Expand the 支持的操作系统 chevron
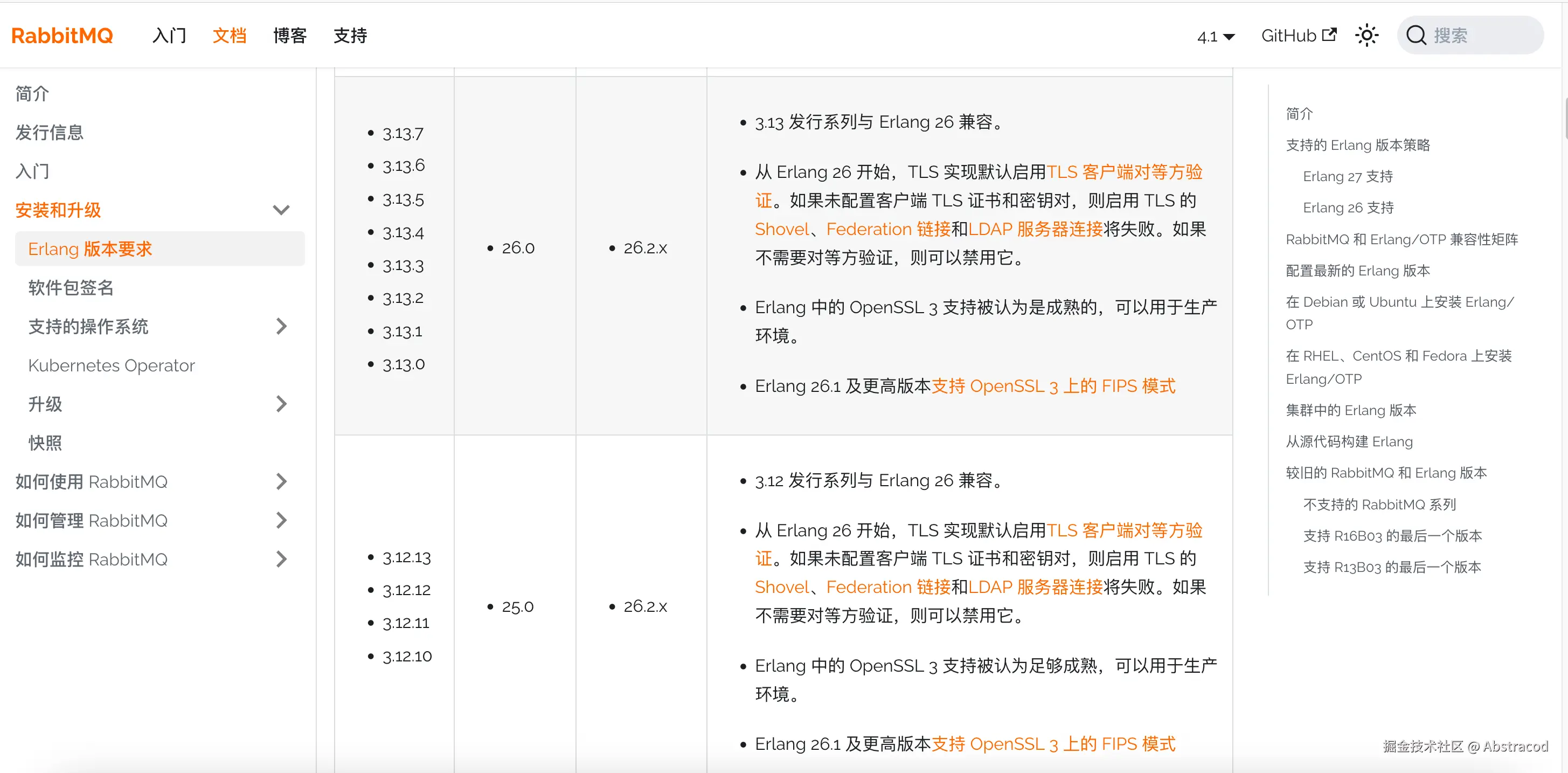The image size is (1568, 773). [281, 326]
